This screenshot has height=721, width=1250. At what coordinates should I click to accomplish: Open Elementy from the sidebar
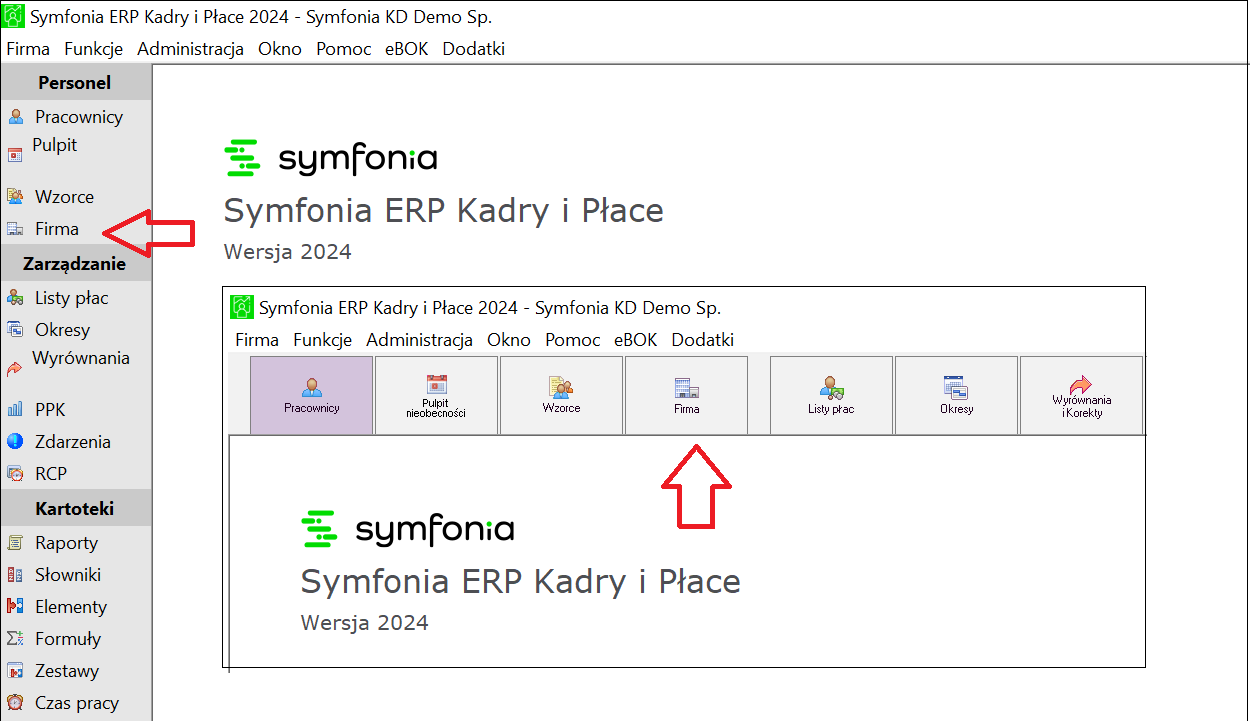[x=70, y=607]
